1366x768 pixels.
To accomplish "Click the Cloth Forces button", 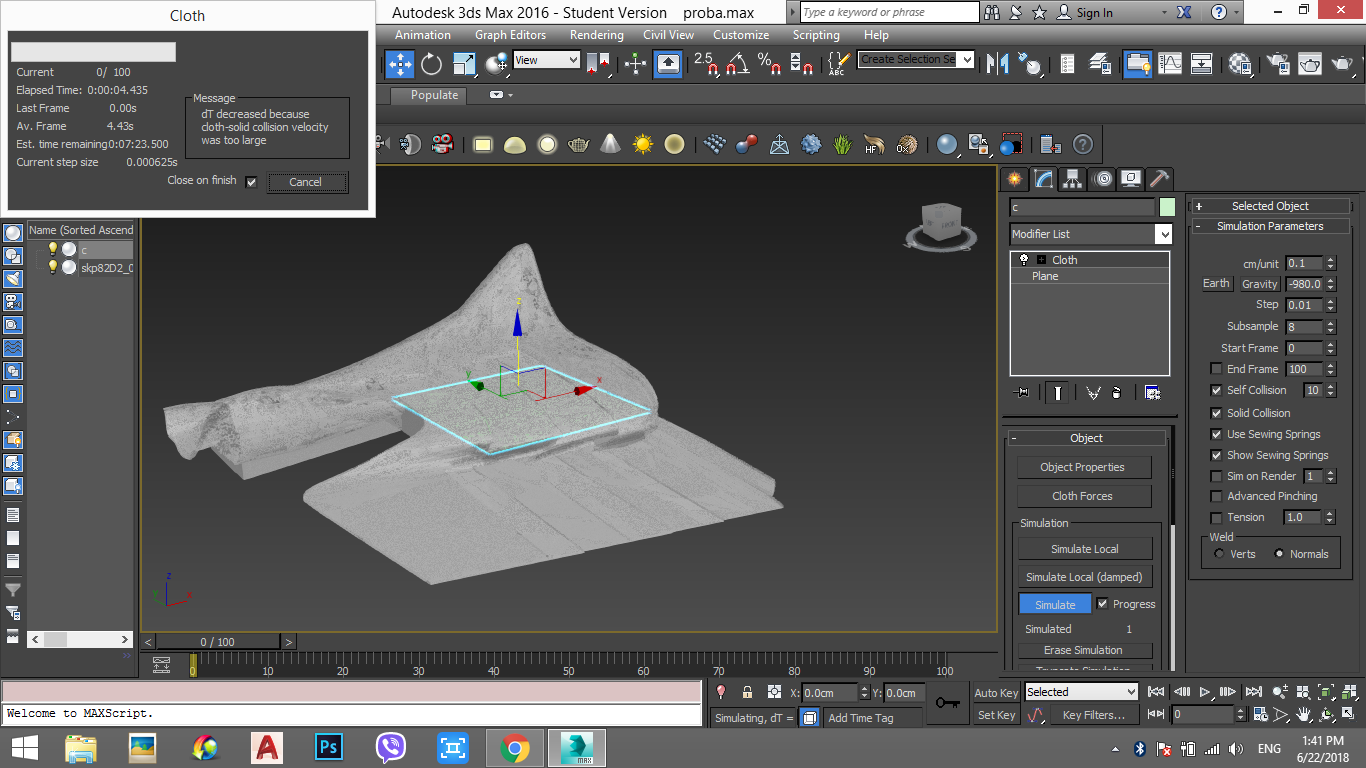I will pos(1083,496).
